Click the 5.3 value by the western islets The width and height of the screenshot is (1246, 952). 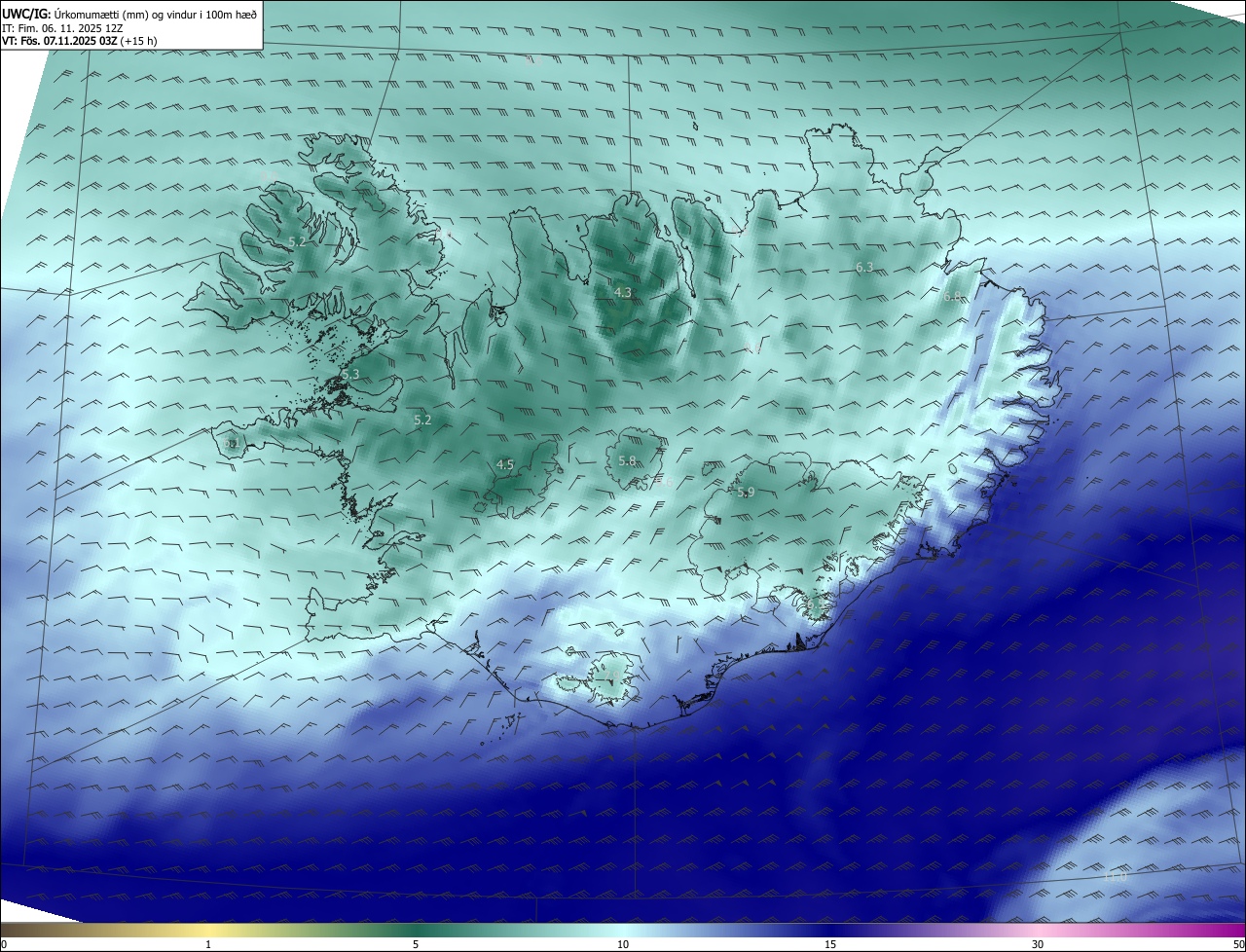(x=350, y=374)
